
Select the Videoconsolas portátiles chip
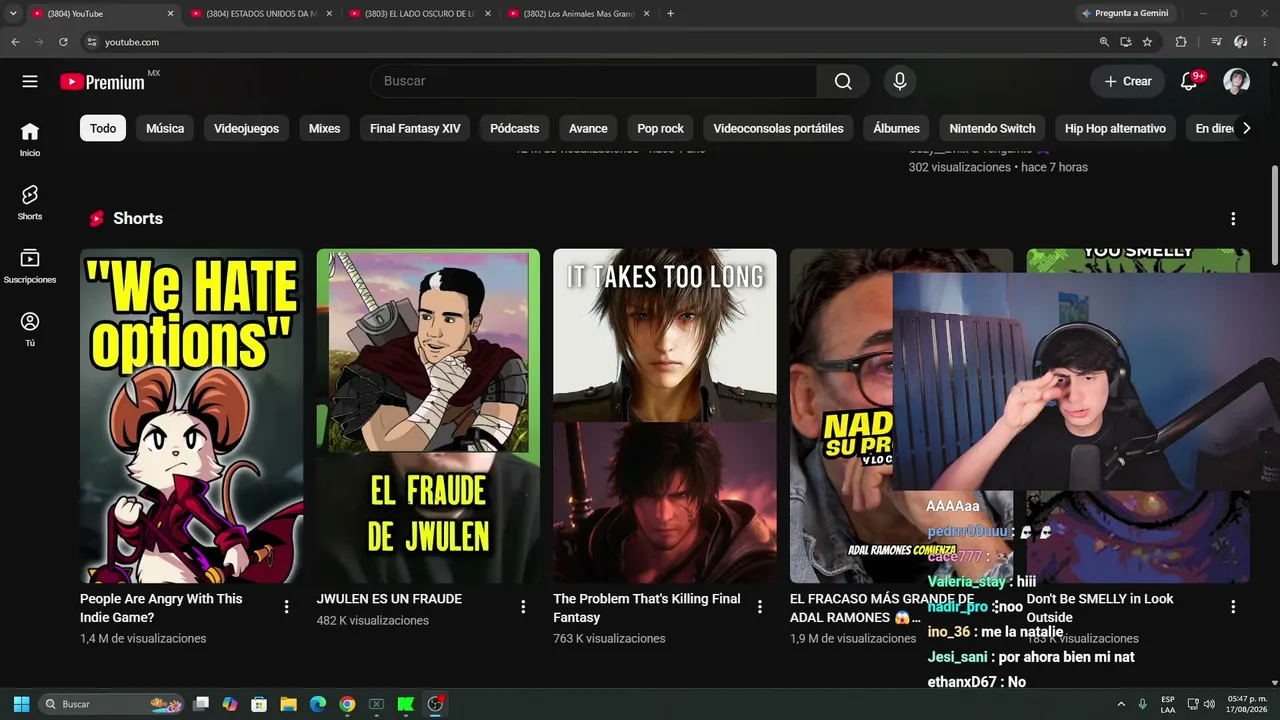pos(778,128)
